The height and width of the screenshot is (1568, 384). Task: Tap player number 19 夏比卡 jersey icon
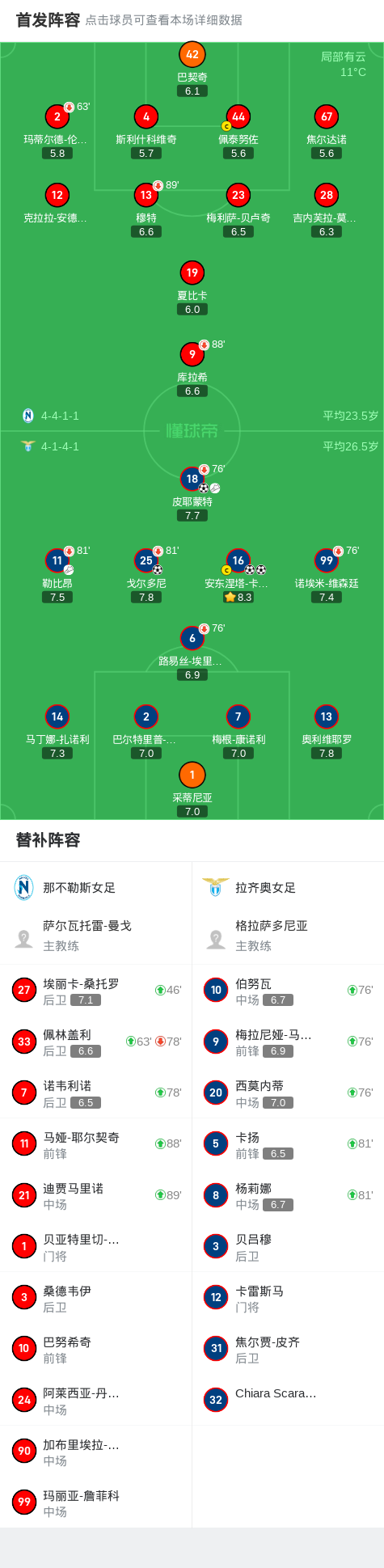tap(192, 273)
